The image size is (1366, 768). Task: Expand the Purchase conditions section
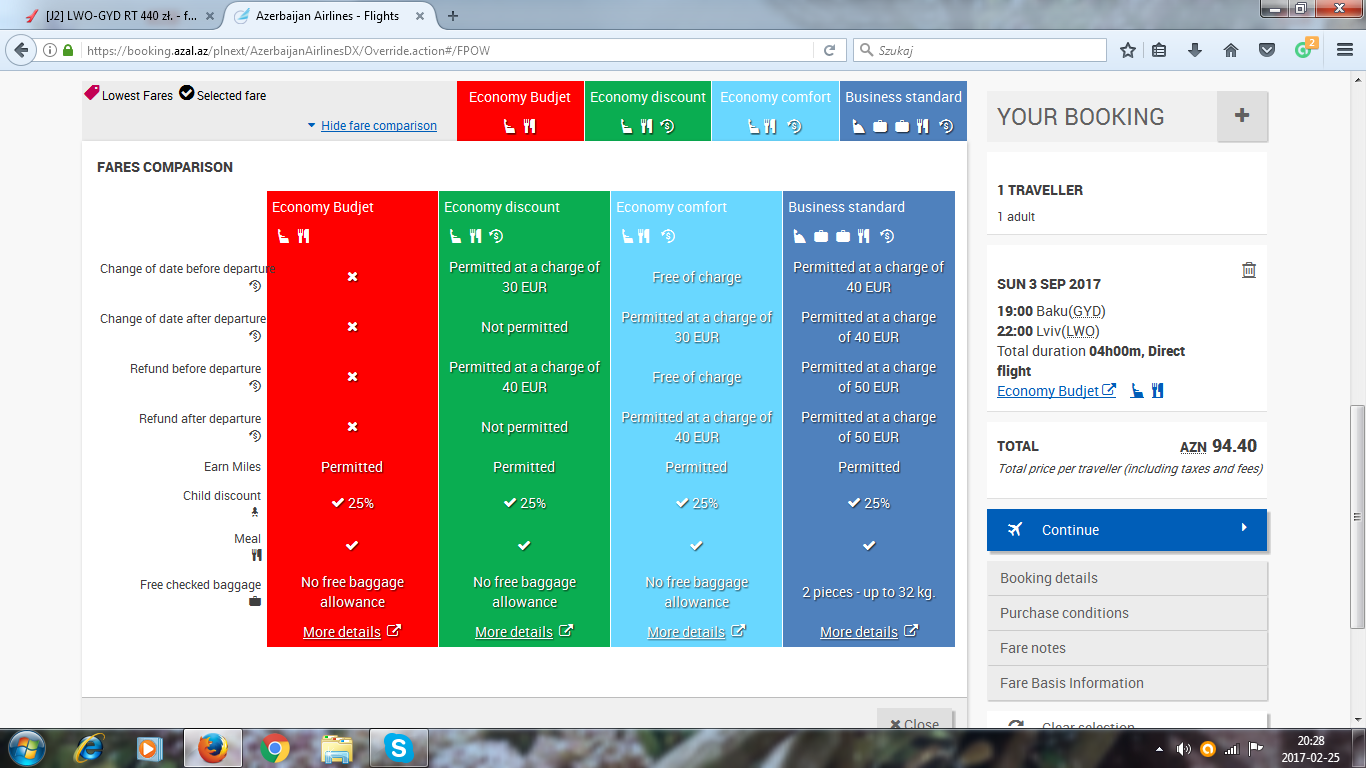pos(1127,613)
